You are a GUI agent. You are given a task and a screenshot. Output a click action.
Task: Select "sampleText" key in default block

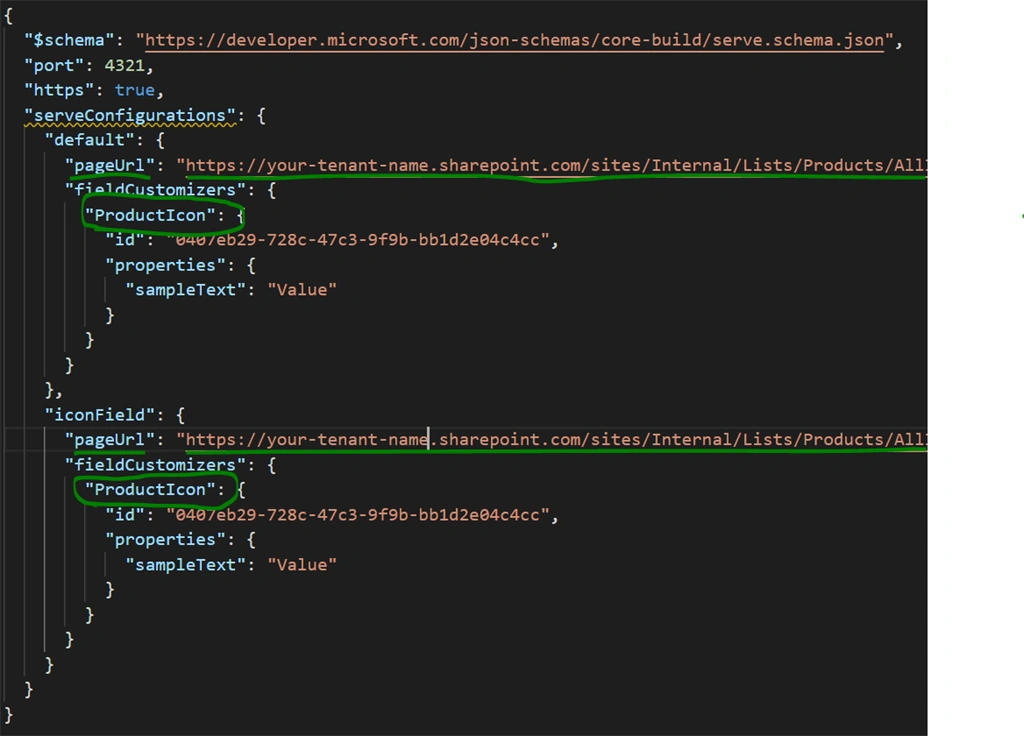pyautogui.click(x=185, y=290)
